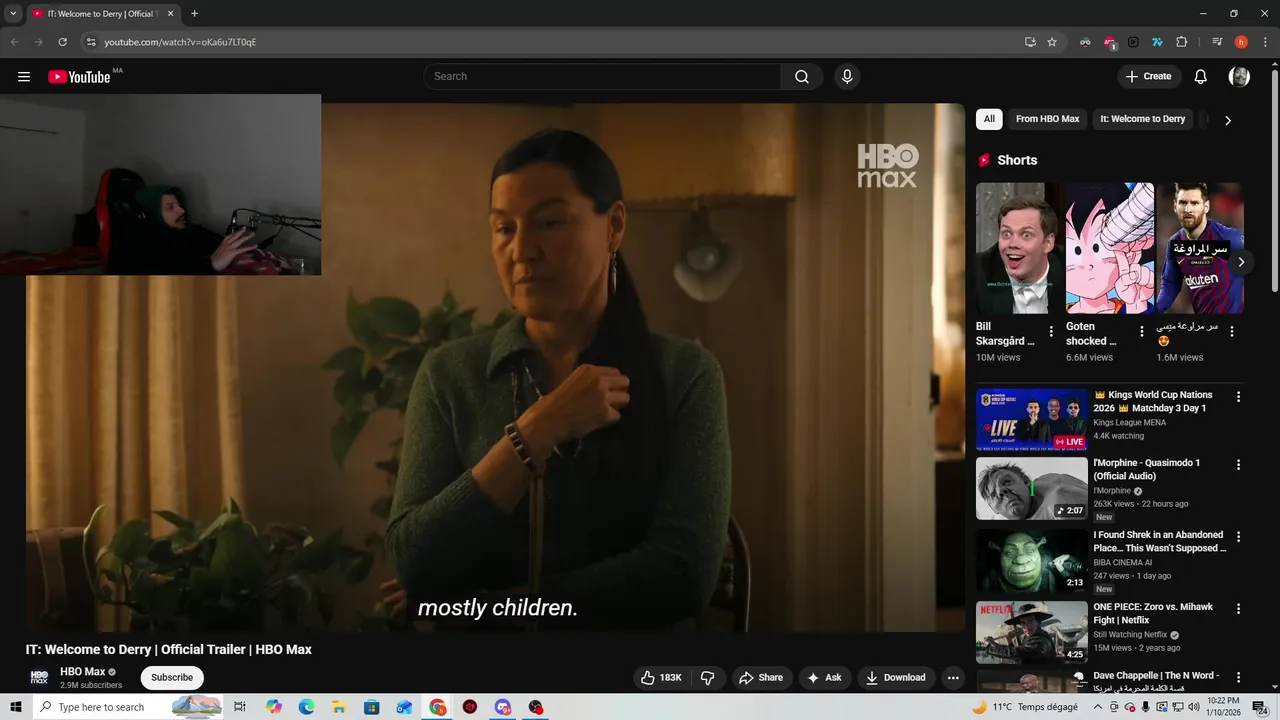Open HBO Max channel avatar
Image resolution: width=1280 pixels, height=720 pixels.
coord(39,678)
